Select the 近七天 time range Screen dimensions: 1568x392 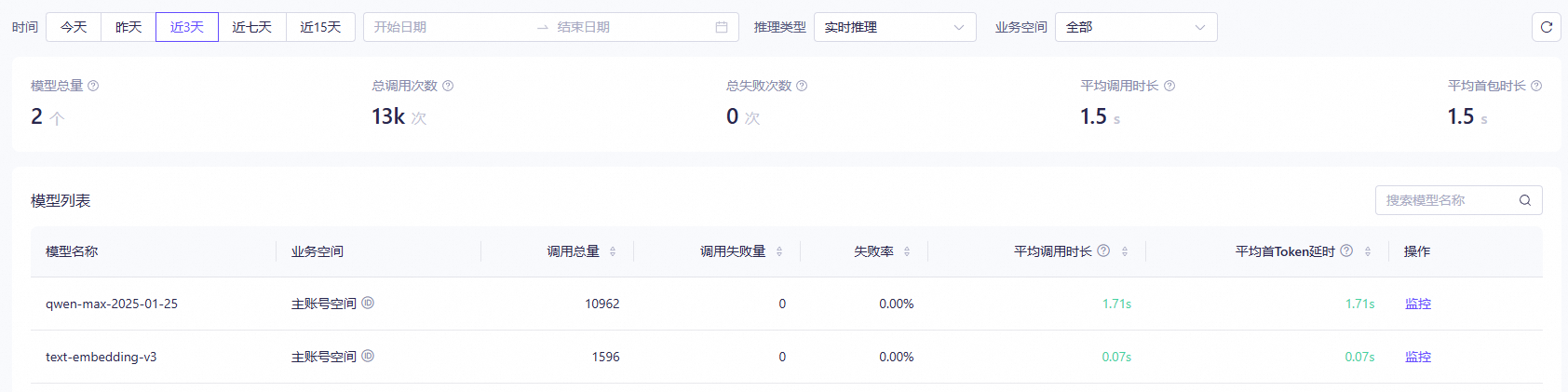252,27
